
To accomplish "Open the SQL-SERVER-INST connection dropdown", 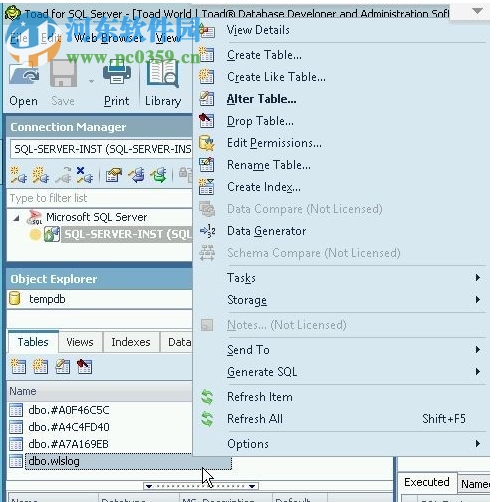I will [101, 149].
